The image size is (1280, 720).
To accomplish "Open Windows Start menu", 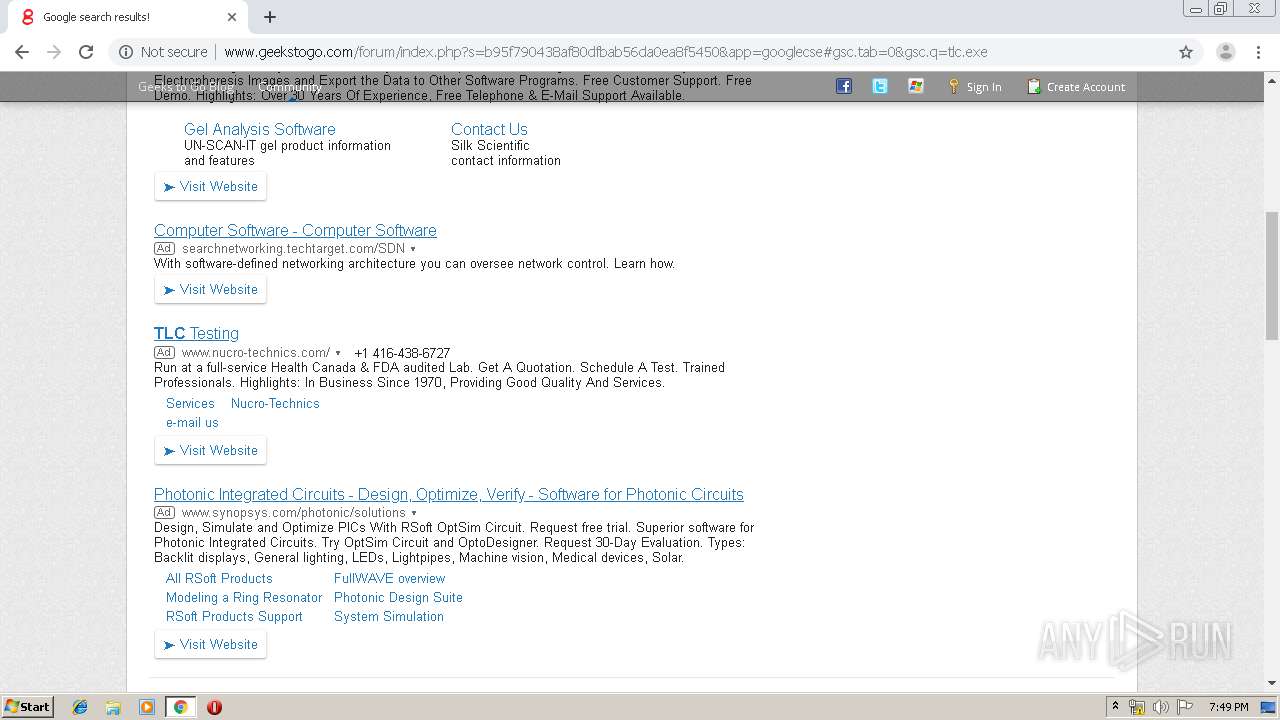I will (x=28, y=706).
